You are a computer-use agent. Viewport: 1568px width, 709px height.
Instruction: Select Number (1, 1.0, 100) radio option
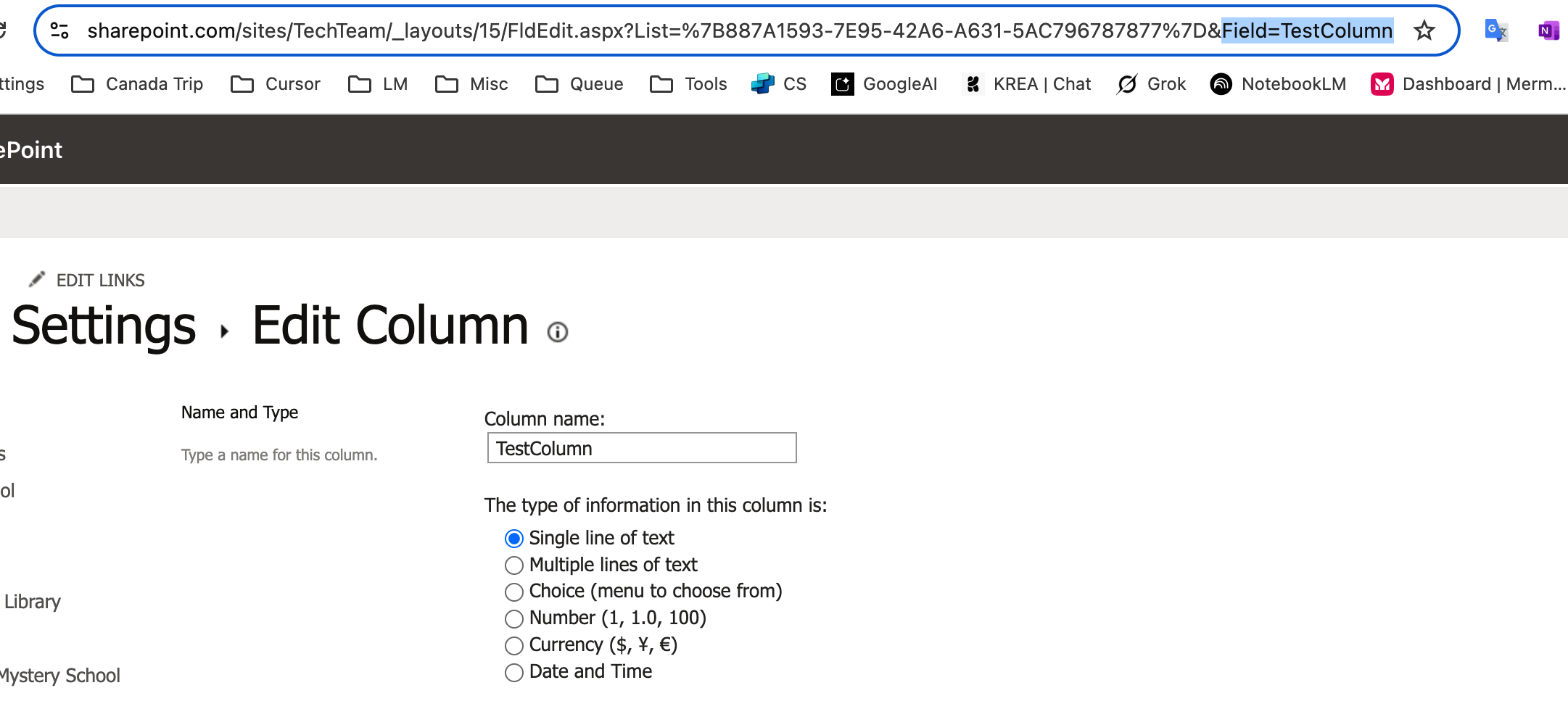pyautogui.click(x=514, y=618)
